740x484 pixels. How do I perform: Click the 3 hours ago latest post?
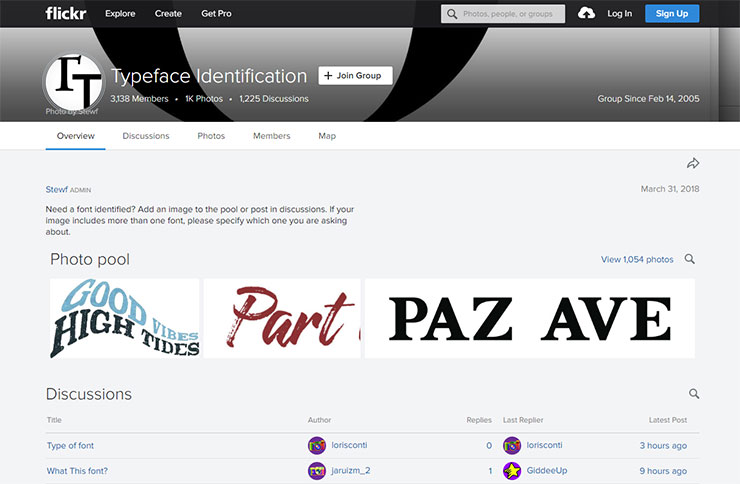tap(663, 445)
